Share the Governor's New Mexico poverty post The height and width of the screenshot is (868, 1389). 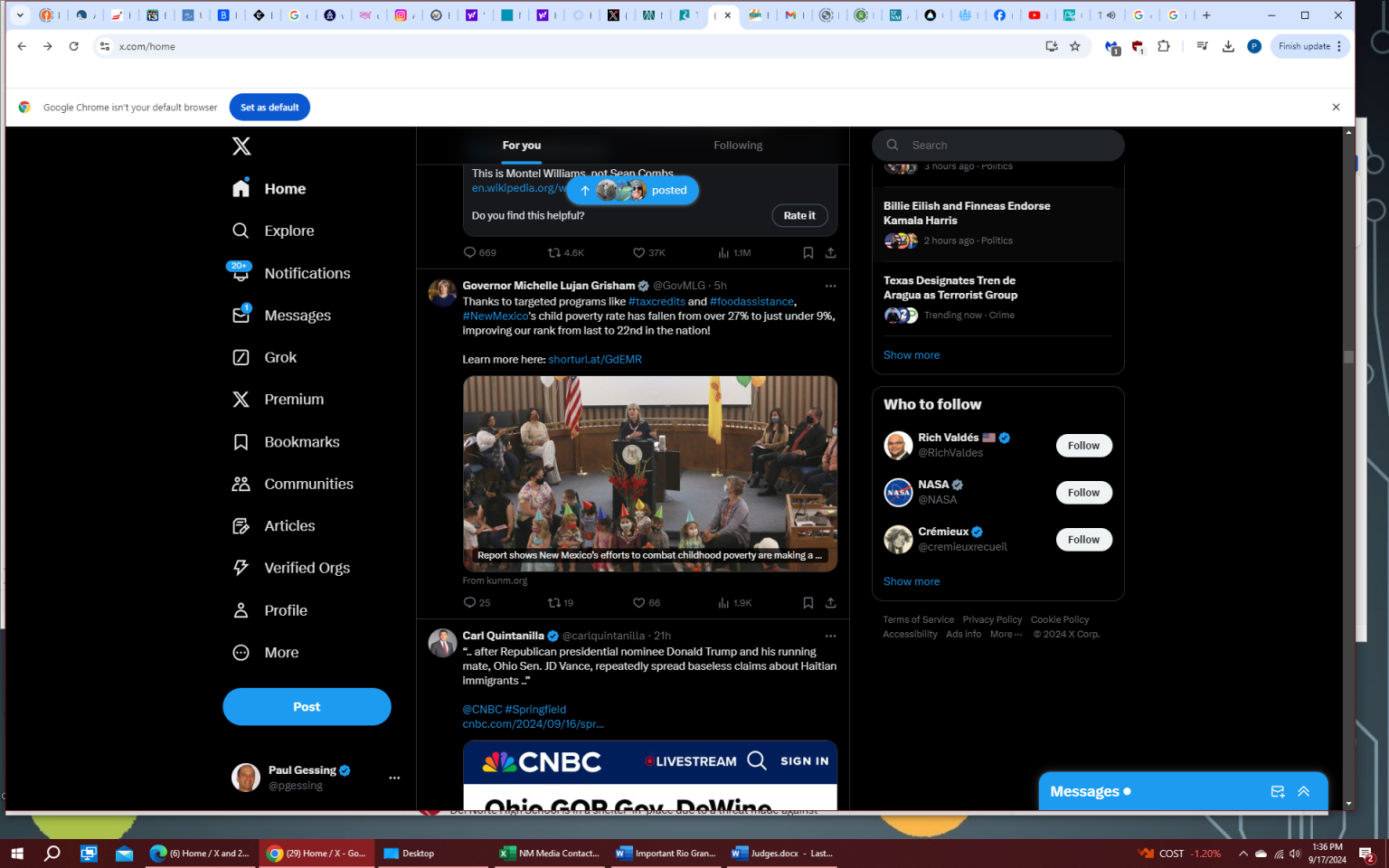point(830,603)
